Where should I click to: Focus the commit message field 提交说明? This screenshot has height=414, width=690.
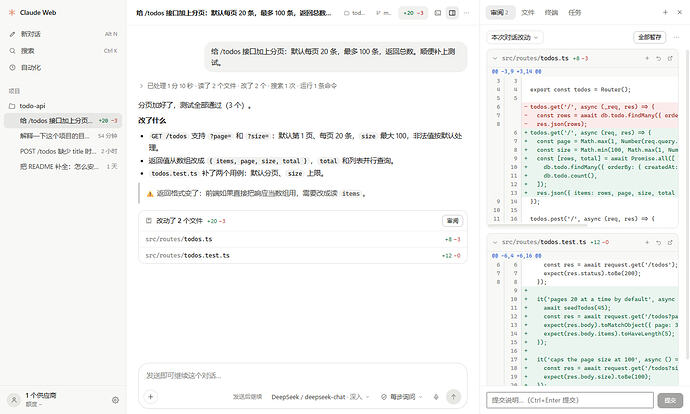point(570,400)
